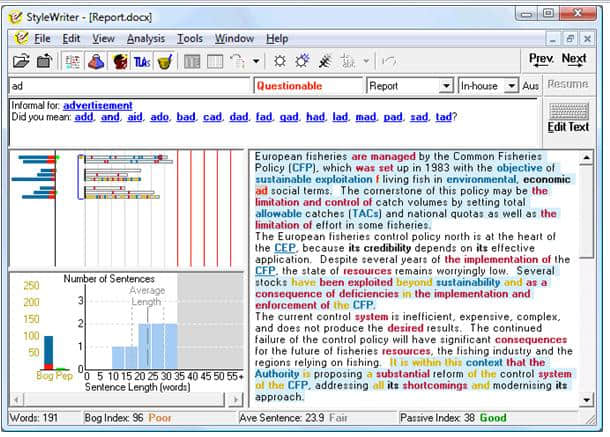Open the Edit menu
Viewport: 610px width, 437px height.
click(71, 39)
